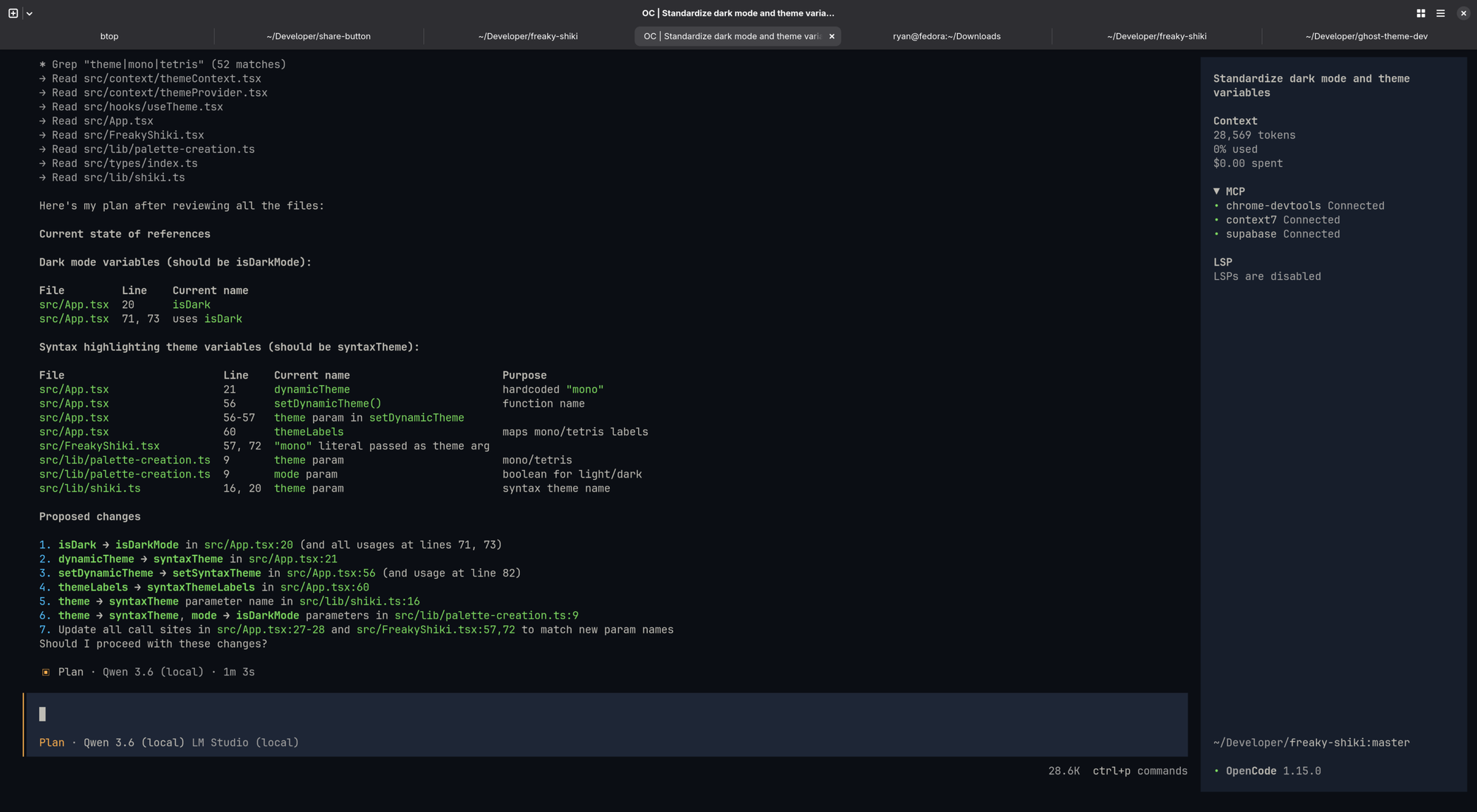
Task: Click the context7 Connected entry
Action: (x=1283, y=220)
